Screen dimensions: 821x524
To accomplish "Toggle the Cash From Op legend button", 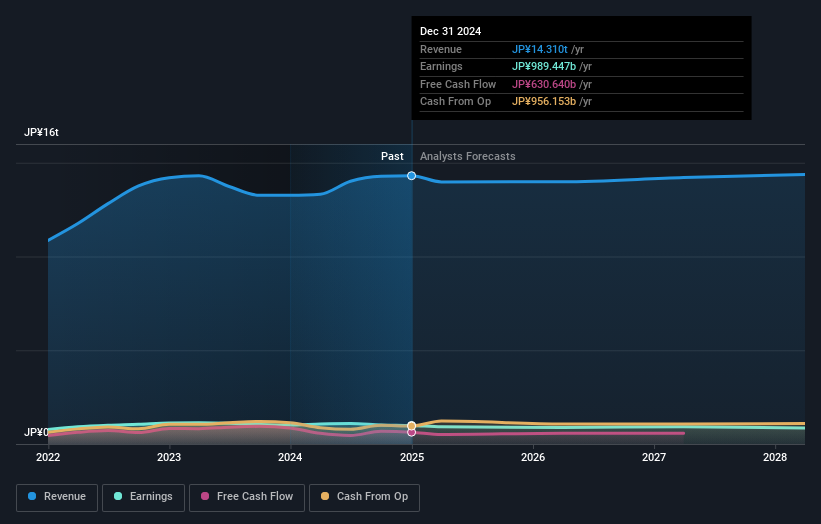I will [364, 497].
